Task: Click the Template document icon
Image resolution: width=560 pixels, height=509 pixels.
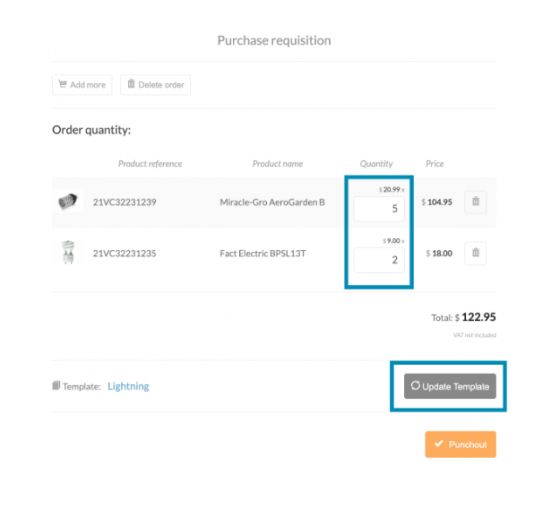Action: coord(56,385)
